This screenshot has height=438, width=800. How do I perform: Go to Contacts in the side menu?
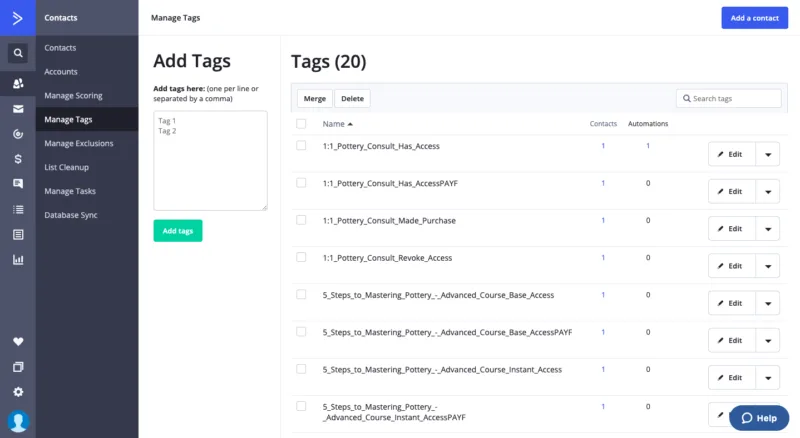(60, 48)
